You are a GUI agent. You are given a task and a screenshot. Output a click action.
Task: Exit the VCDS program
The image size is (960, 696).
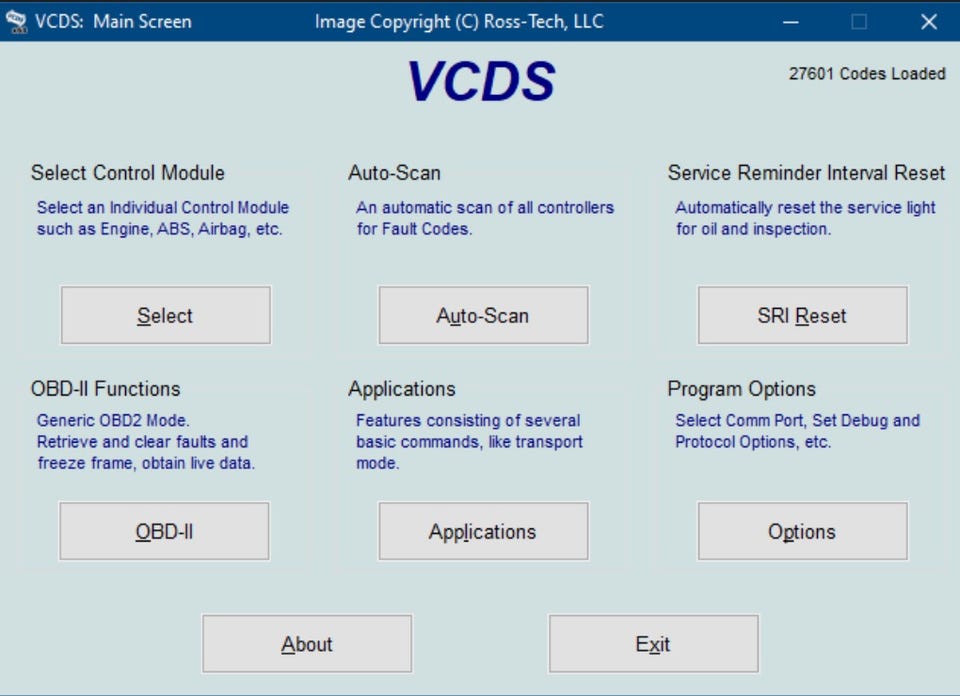653,644
